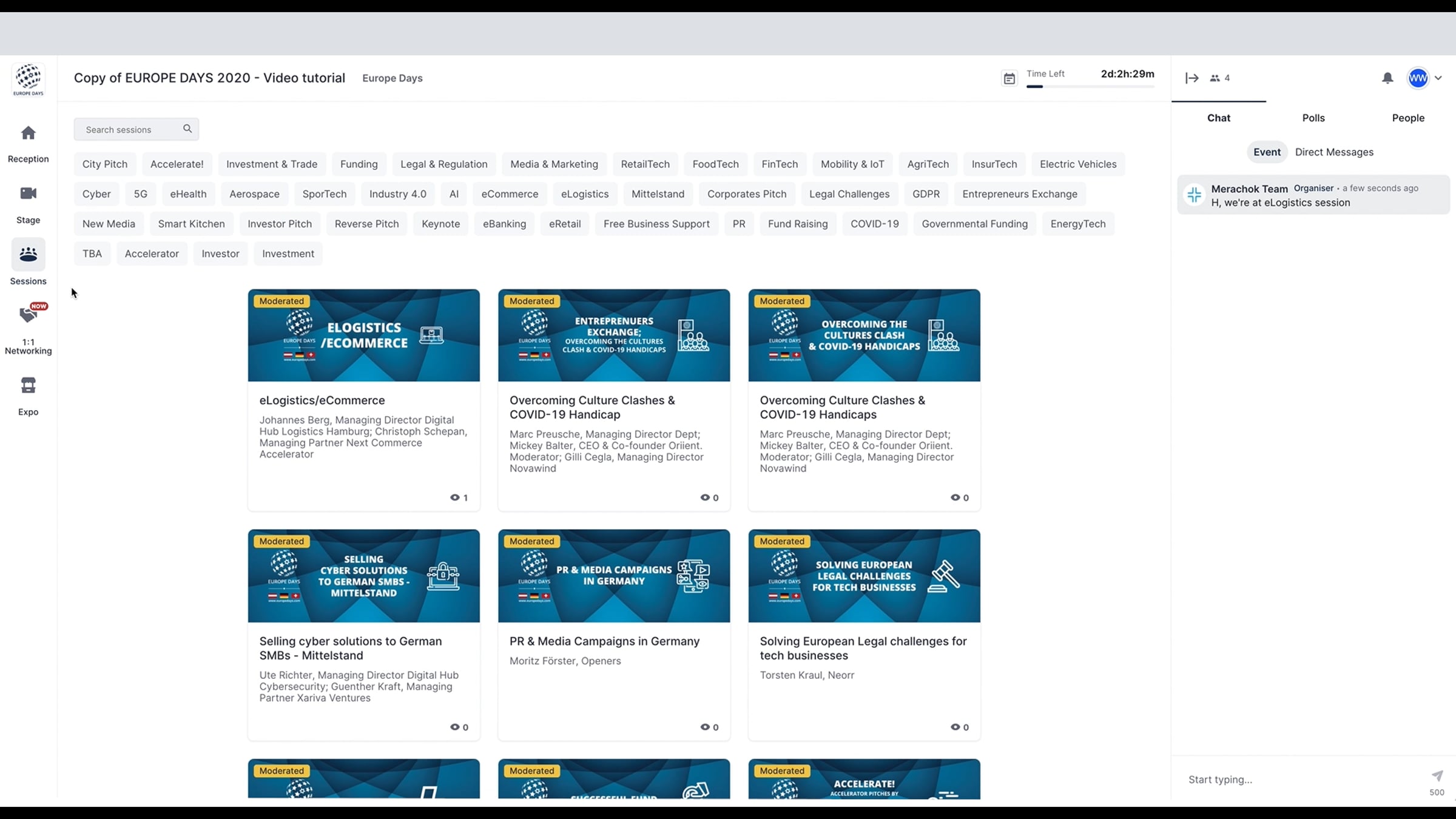The image size is (1456, 819).
Task: Go to Stage via camera icon
Action: [x=28, y=194]
